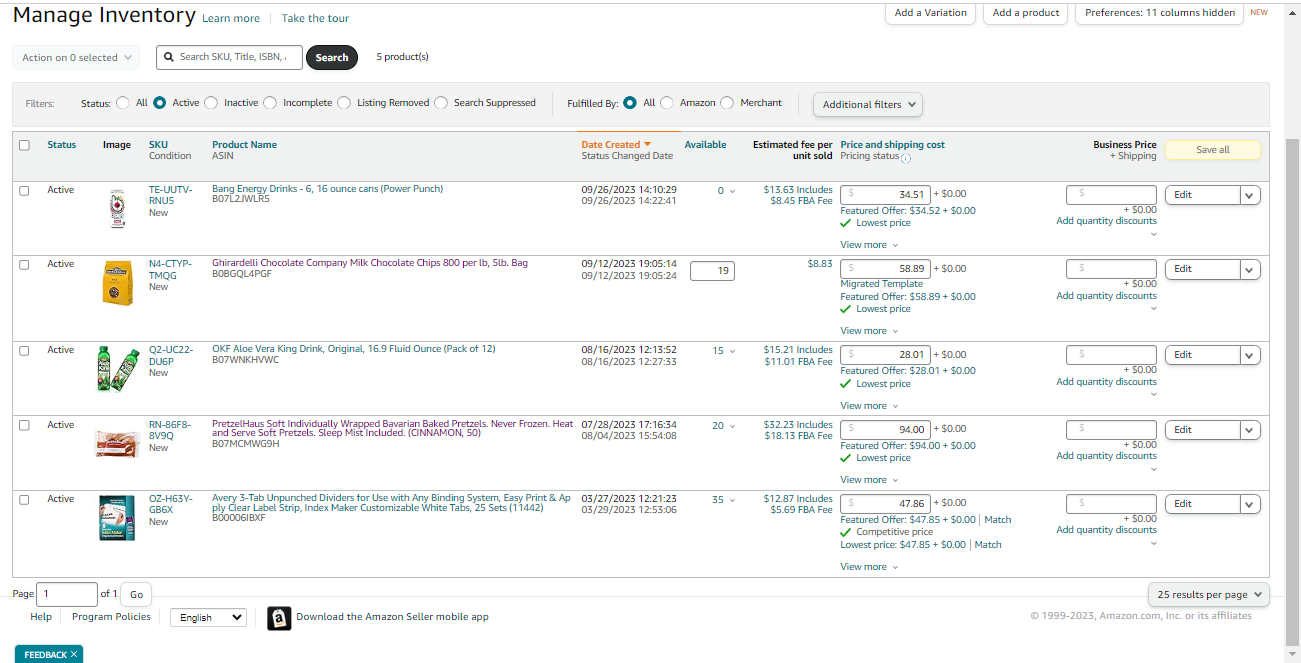
Task: Click the Status column header
Action: click(x=61, y=145)
